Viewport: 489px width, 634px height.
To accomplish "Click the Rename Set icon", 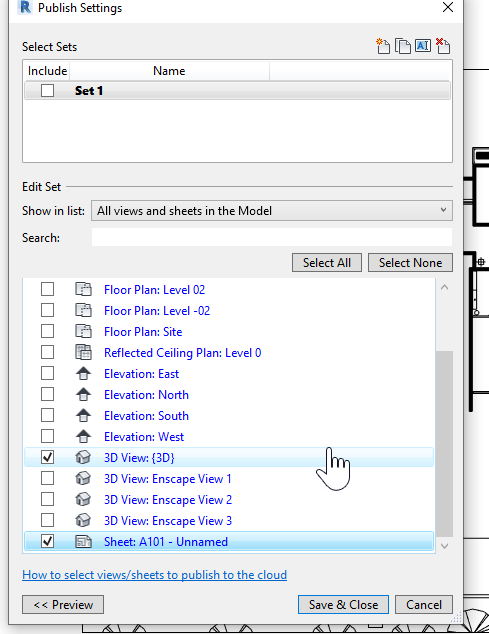I will (423, 46).
